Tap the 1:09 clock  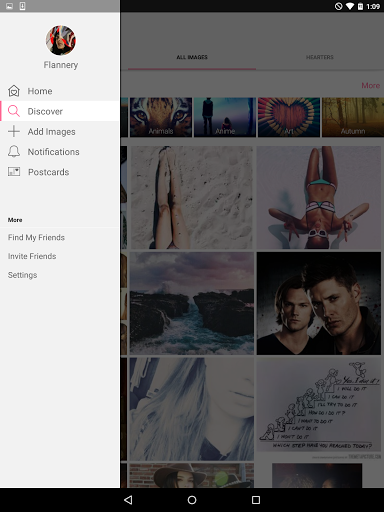[373, 6]
